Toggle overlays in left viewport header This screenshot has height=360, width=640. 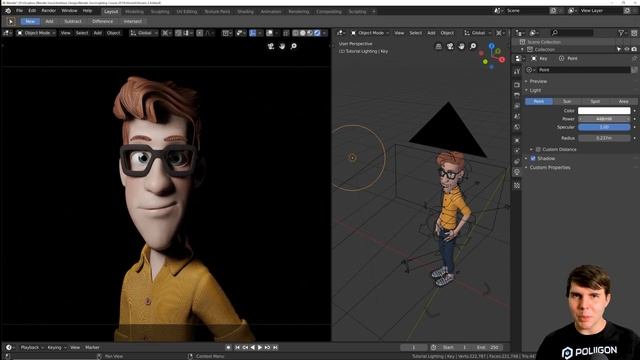tap(269, 33)
